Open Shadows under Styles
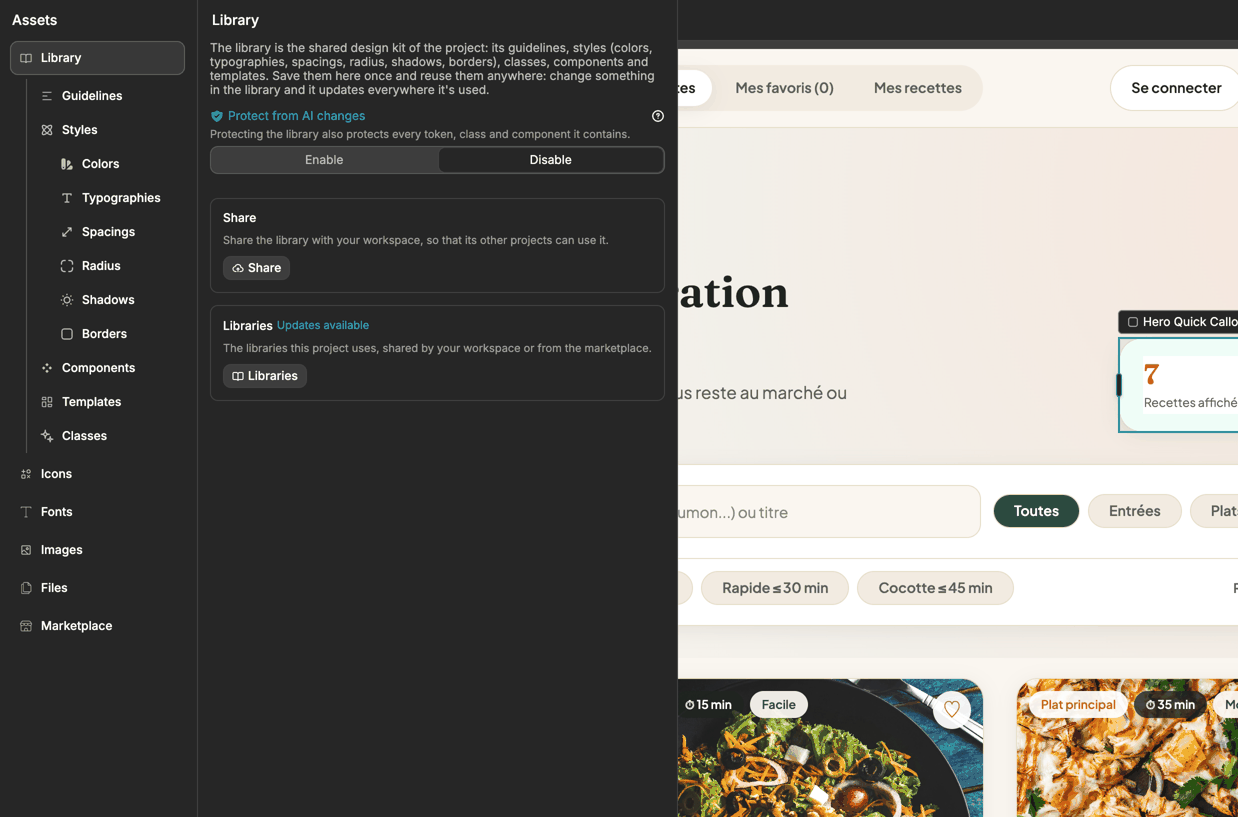The height and width of the screenshot is (817, 1238). click(x=108, y=300)
